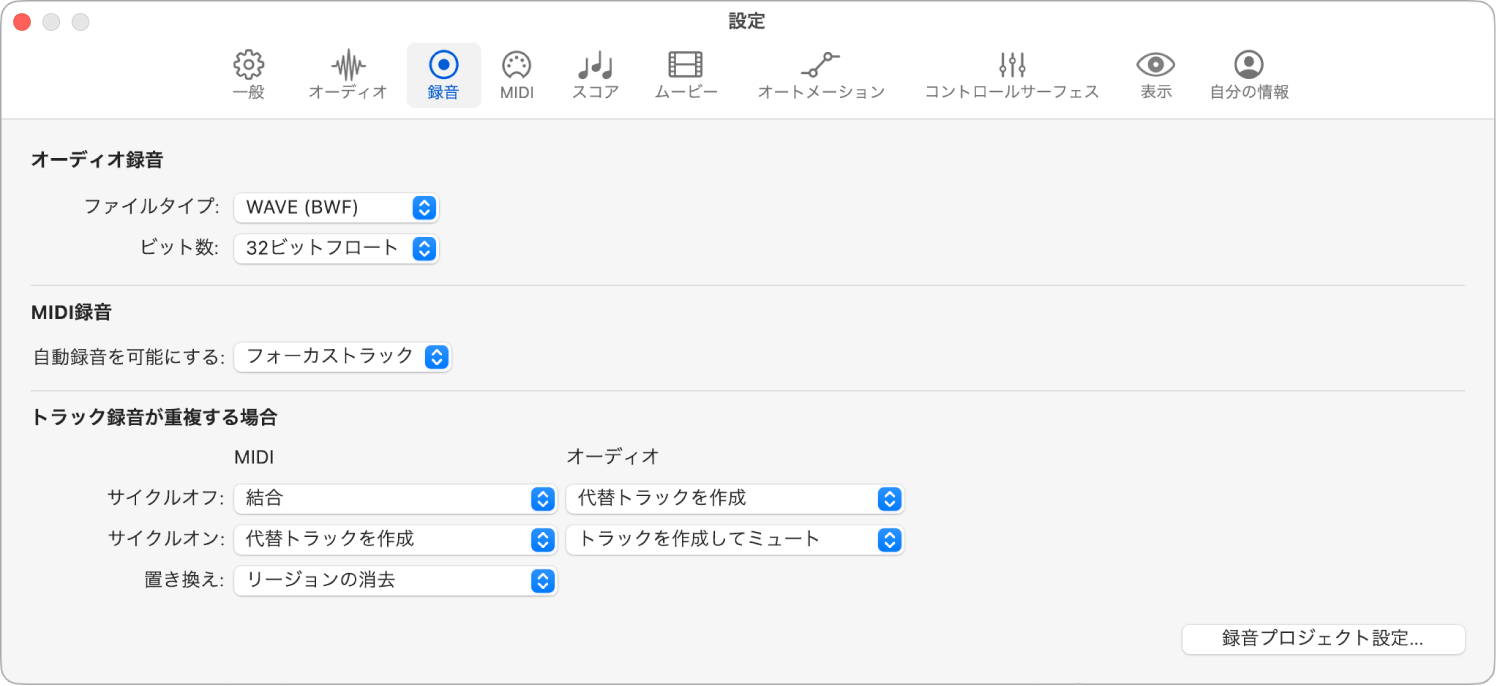Open オートメーション settings
The image size is (1498, 686).
tap(820, 74)
